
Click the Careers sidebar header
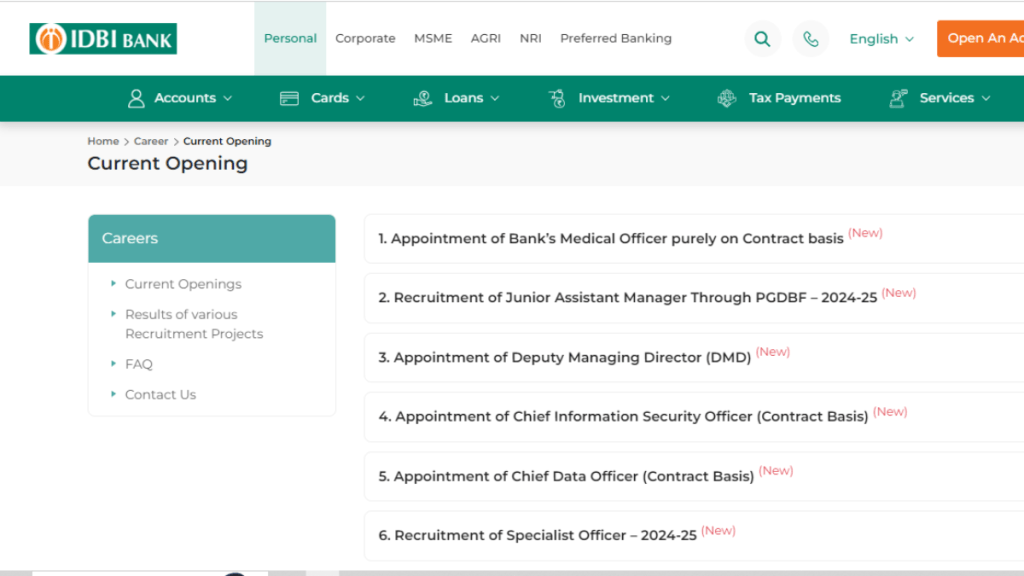pyautogui.click(x=212, y=238)
